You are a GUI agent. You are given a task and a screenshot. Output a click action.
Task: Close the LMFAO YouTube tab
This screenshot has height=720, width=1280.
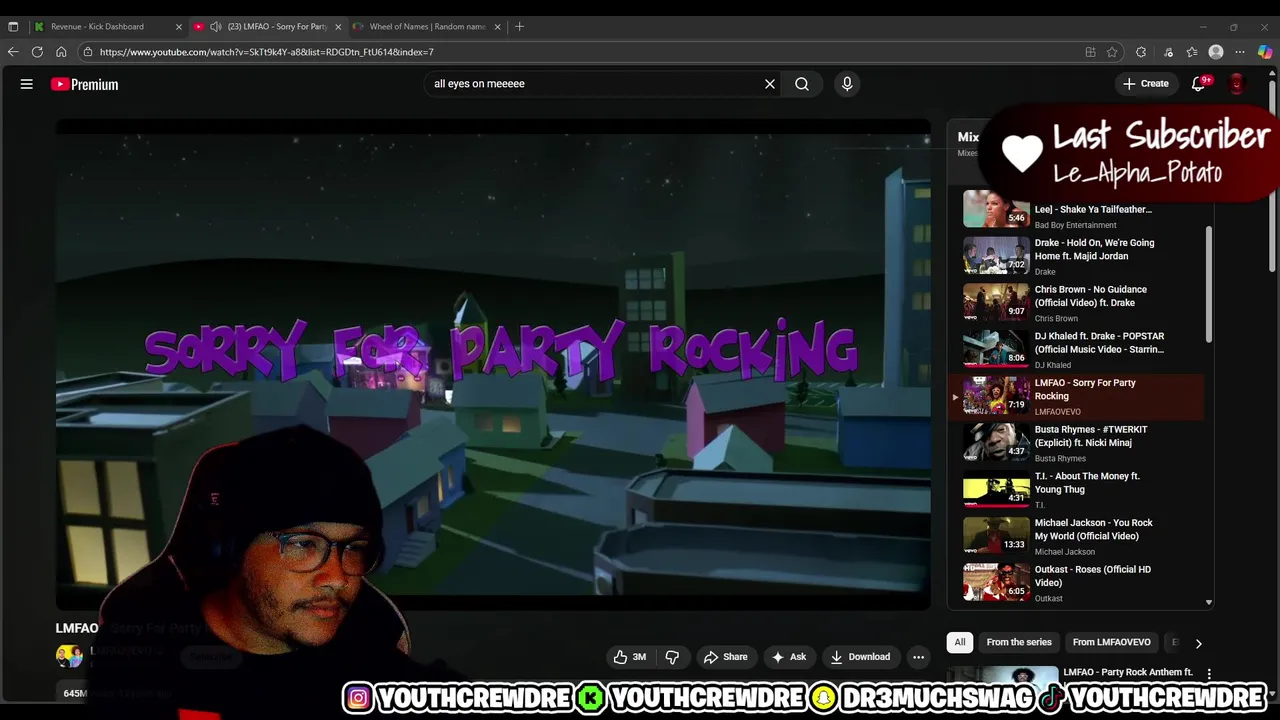coord(338,27)
